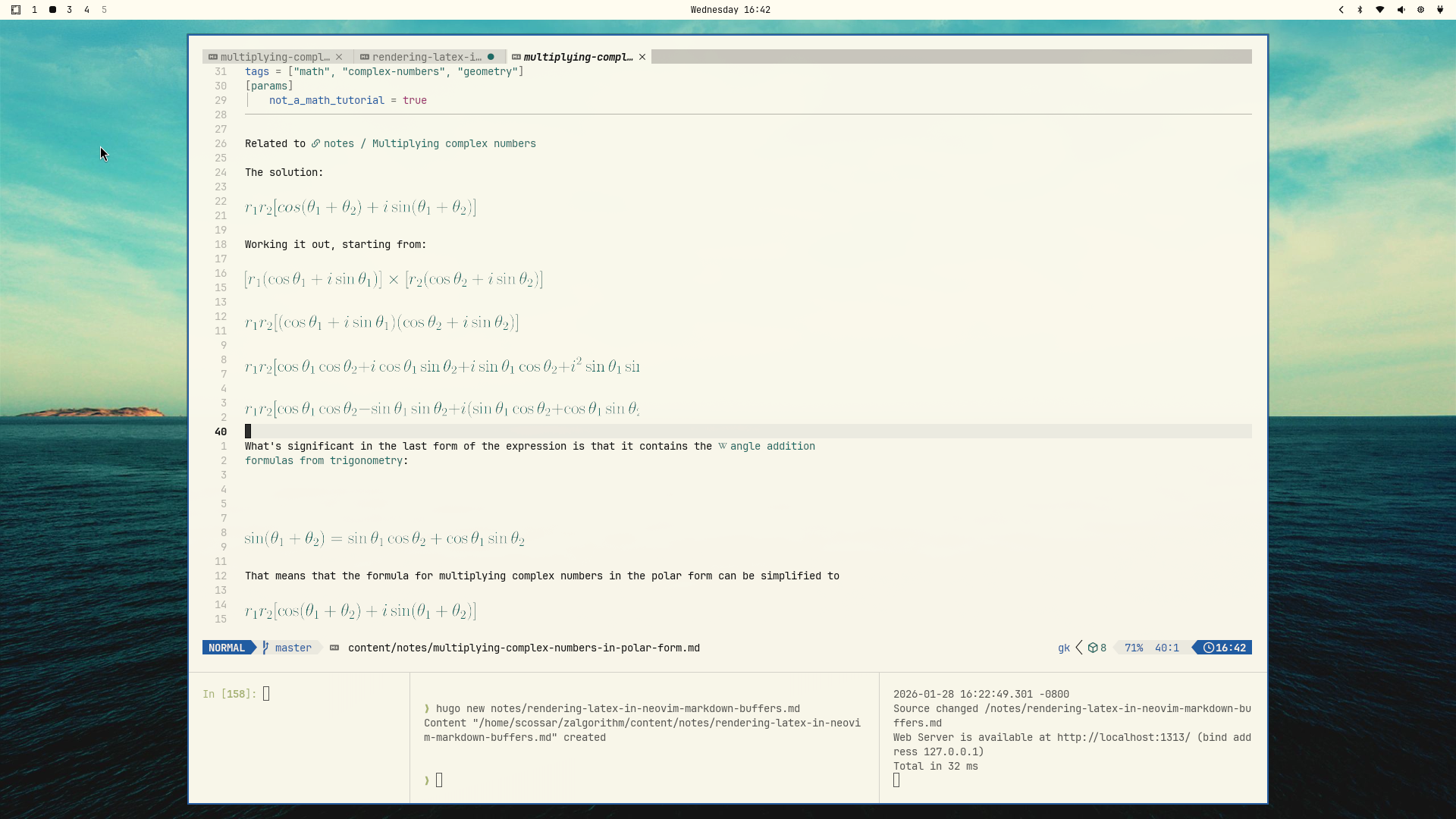Follow the Multiplying complex numbers notes link
This screenshot has height=819, width=1456.
click(x=453, y=143)
